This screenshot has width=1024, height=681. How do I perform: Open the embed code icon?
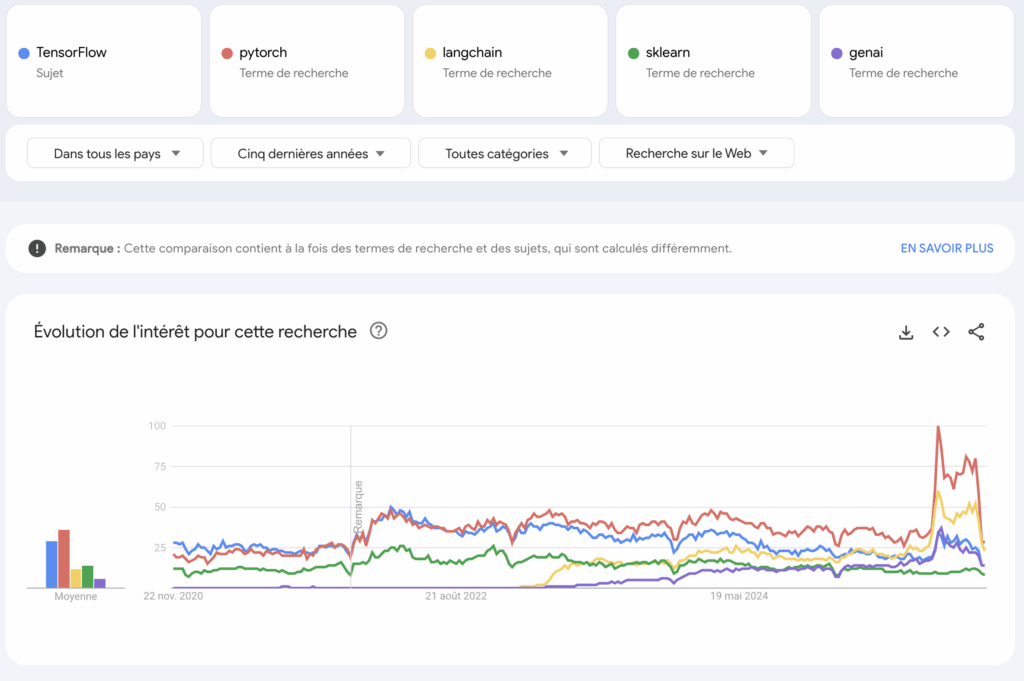tap(941, 333)
